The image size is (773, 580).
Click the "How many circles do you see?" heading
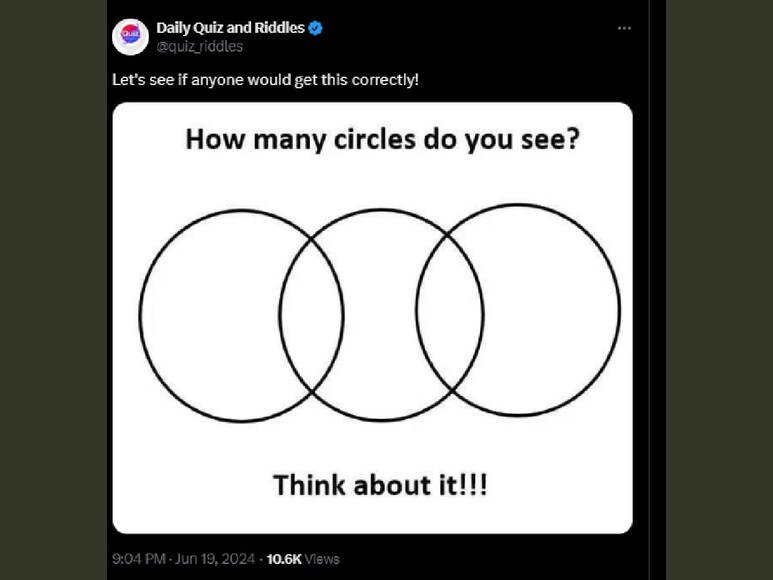(381, 140)
